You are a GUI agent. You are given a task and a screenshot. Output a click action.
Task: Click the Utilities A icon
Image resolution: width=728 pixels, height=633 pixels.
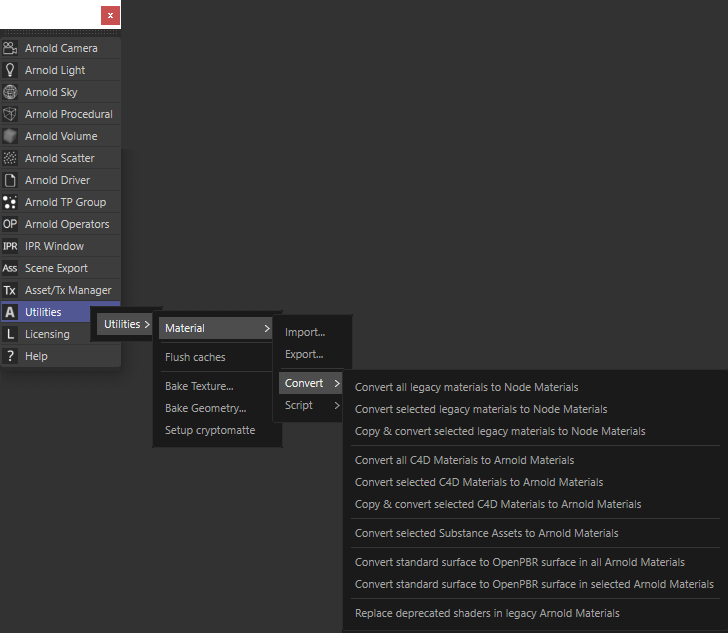point(10,312)
